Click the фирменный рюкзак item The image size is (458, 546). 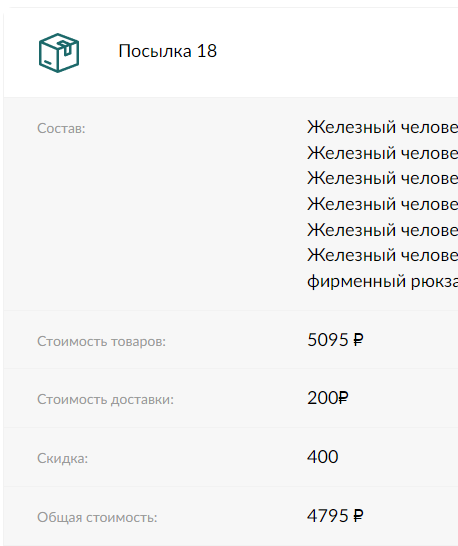[382, 281]
